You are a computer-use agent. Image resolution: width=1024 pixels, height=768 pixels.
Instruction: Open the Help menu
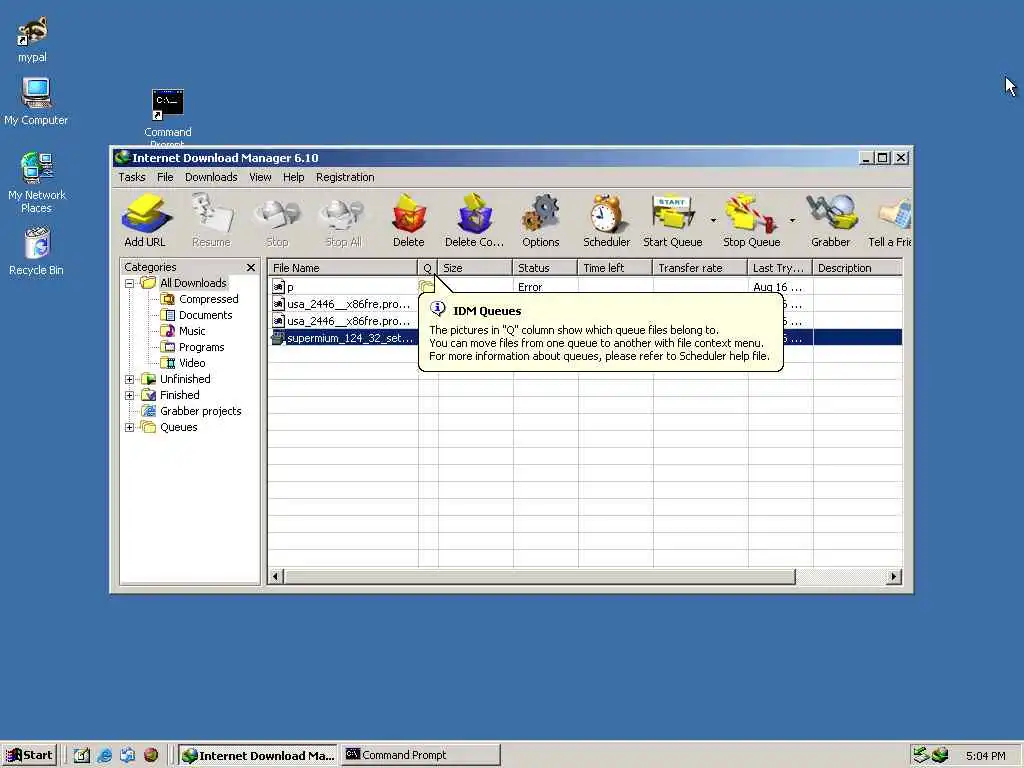click(293, 177)
